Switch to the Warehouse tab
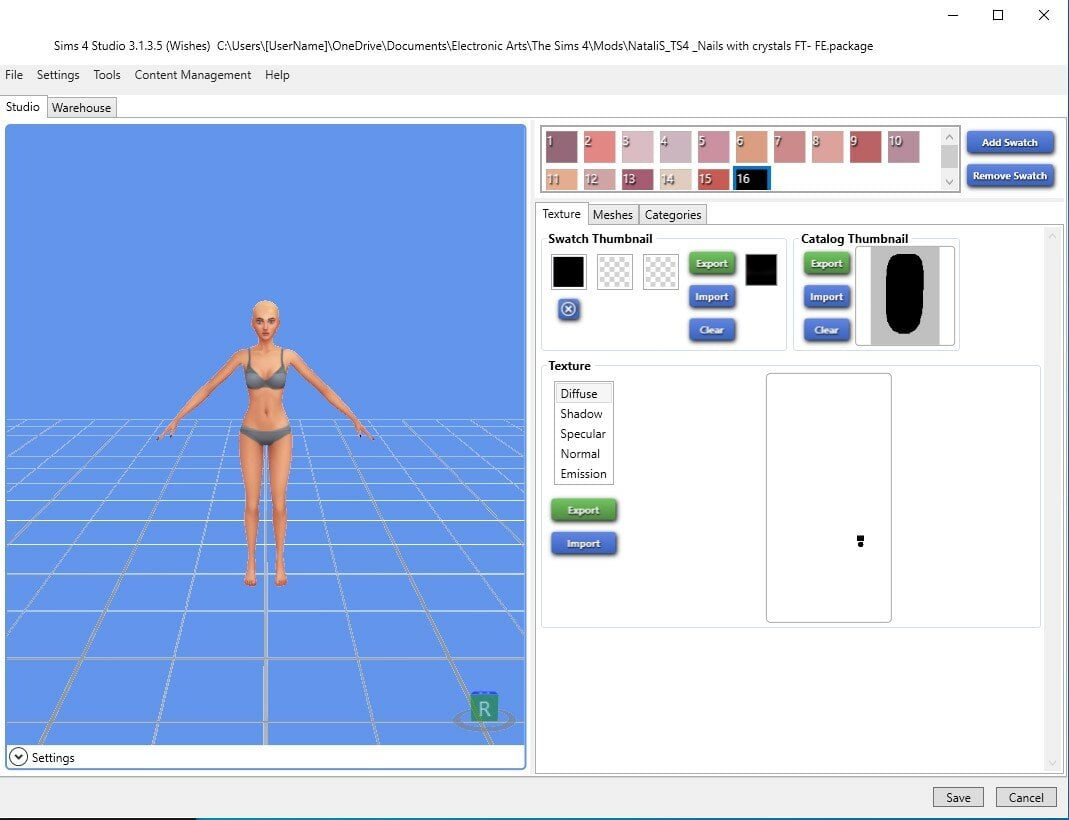Screen dimensions: 1069x820 (81, 108)
